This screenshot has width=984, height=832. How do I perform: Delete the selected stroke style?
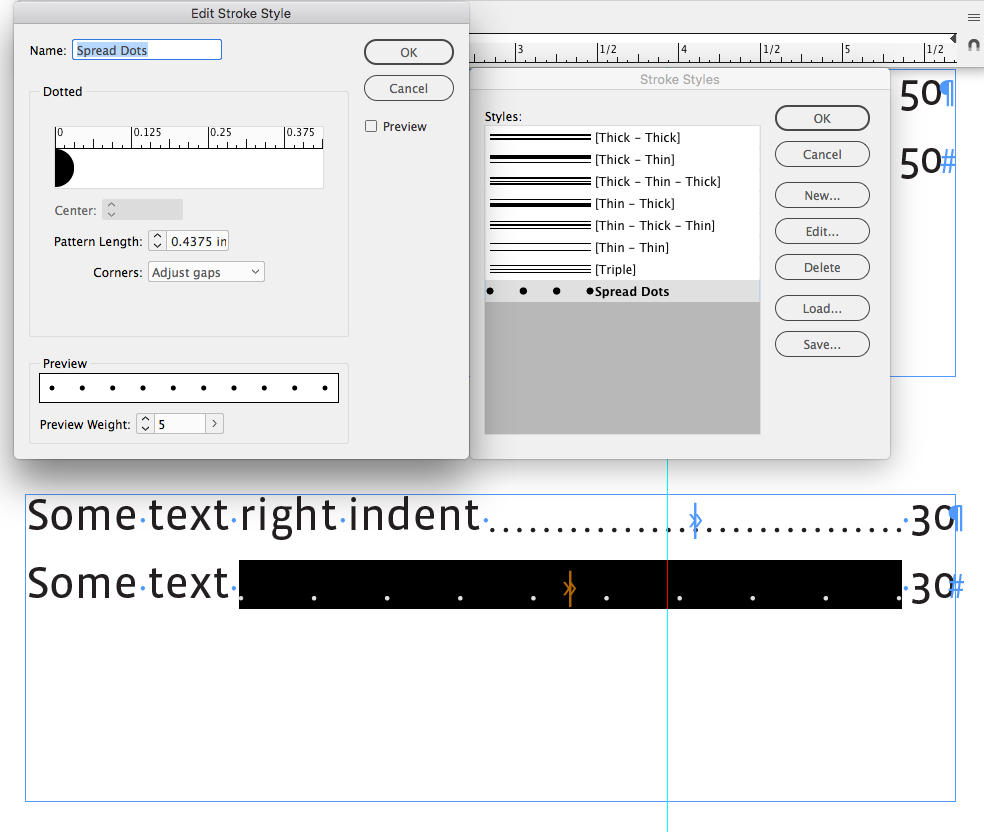(821, 267)
